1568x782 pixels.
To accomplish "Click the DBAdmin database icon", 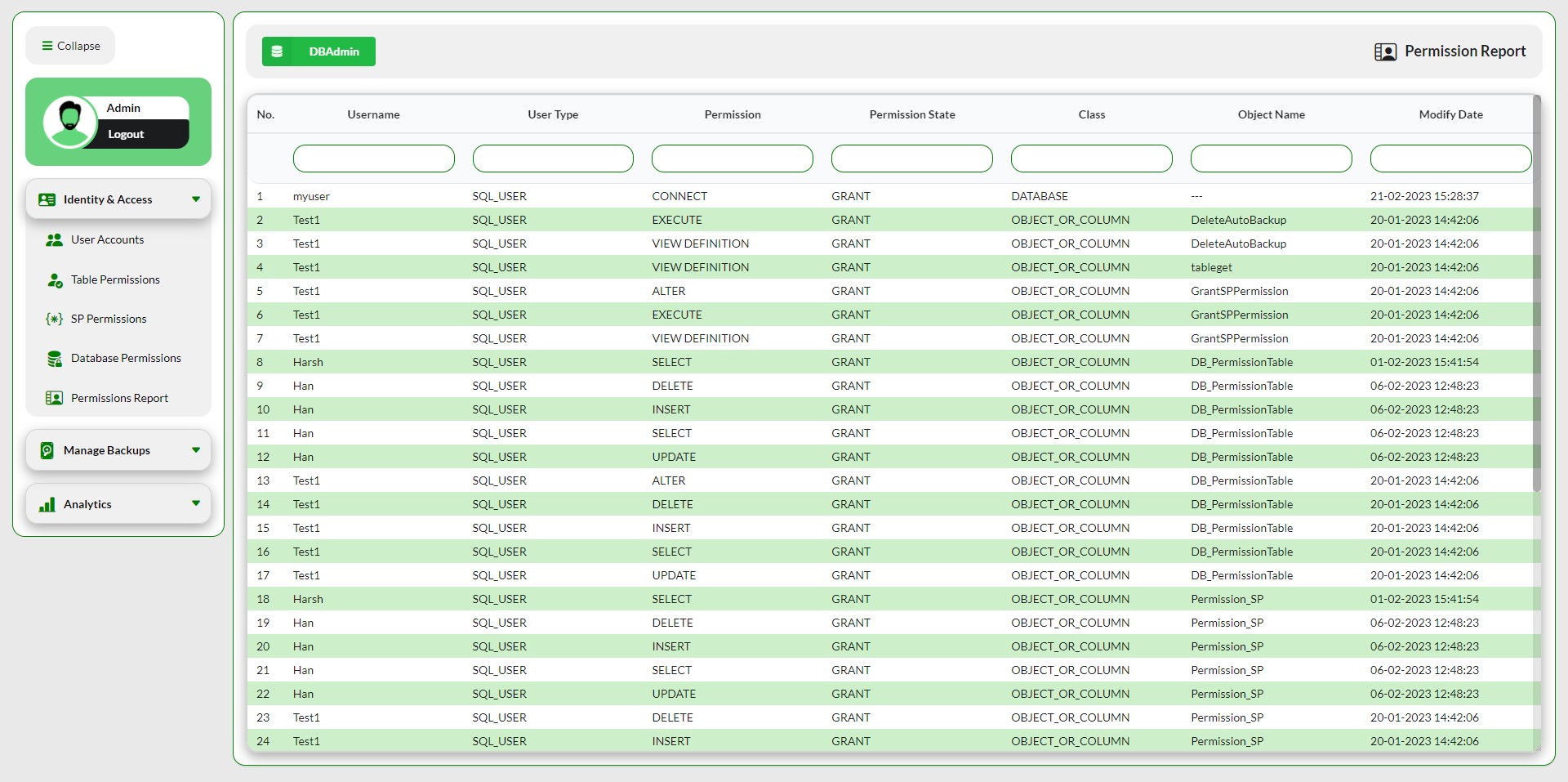I will pos(277,51).
